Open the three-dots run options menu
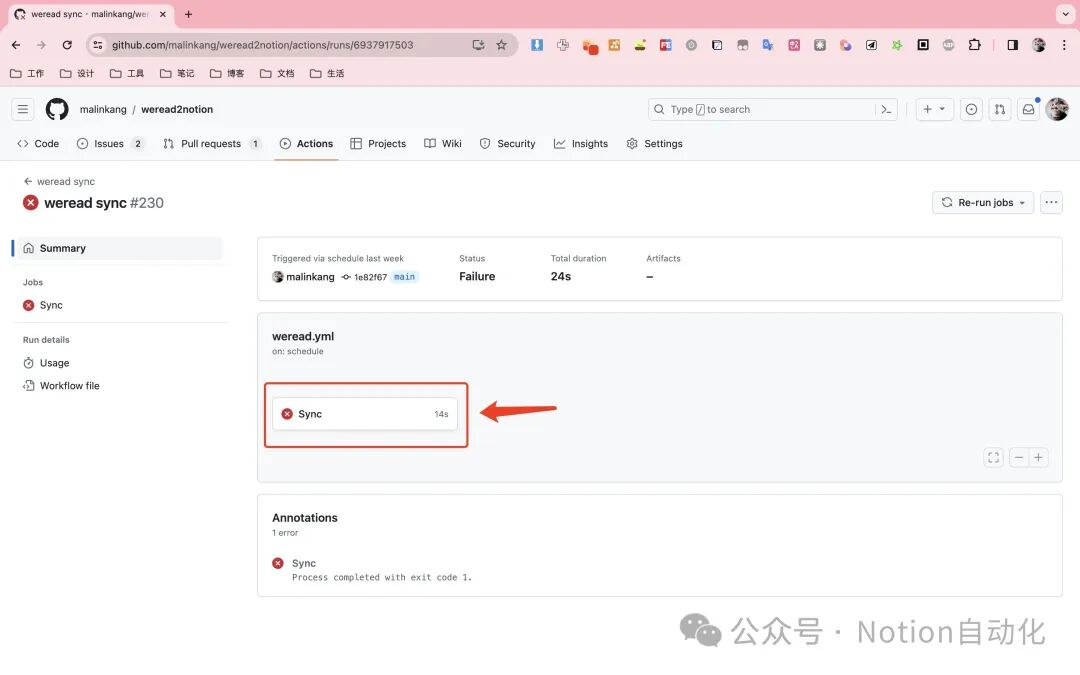 1051,202
